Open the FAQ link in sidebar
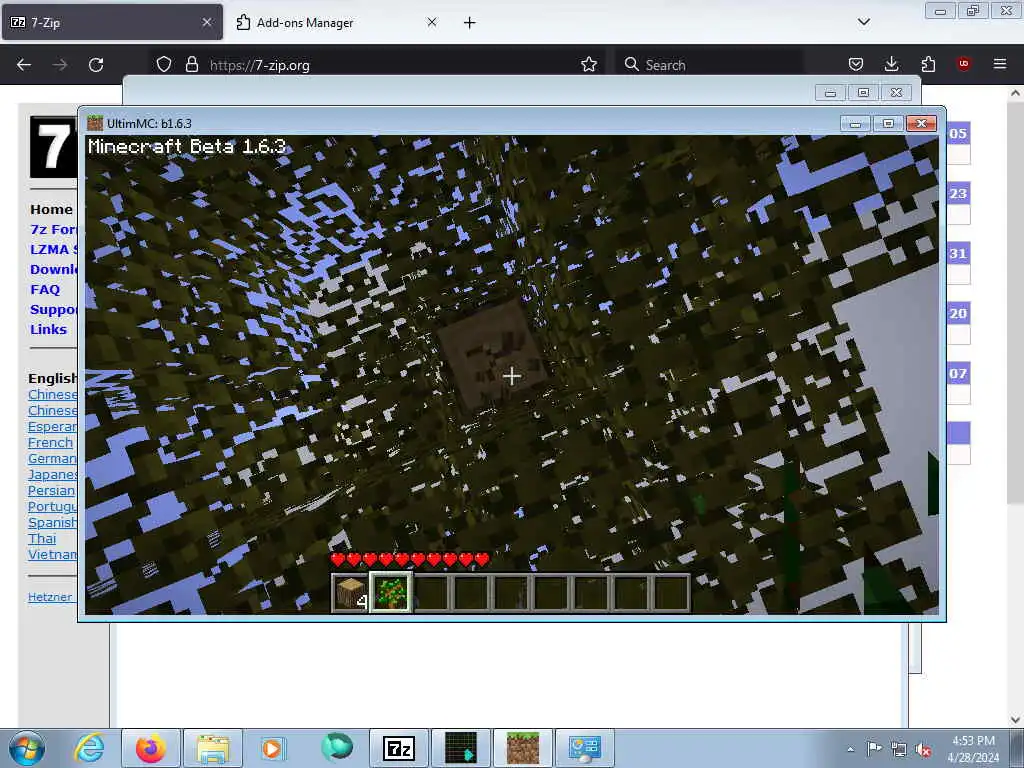Viewport: 1024px width, 768px height. [45, 289]
